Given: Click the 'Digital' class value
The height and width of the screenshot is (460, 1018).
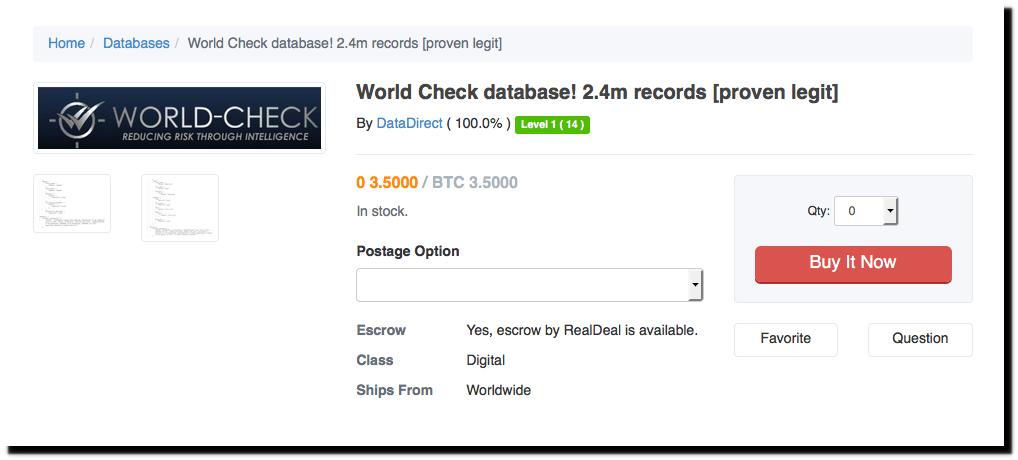Looking at the screenshot, I should [x=486, y=360].
